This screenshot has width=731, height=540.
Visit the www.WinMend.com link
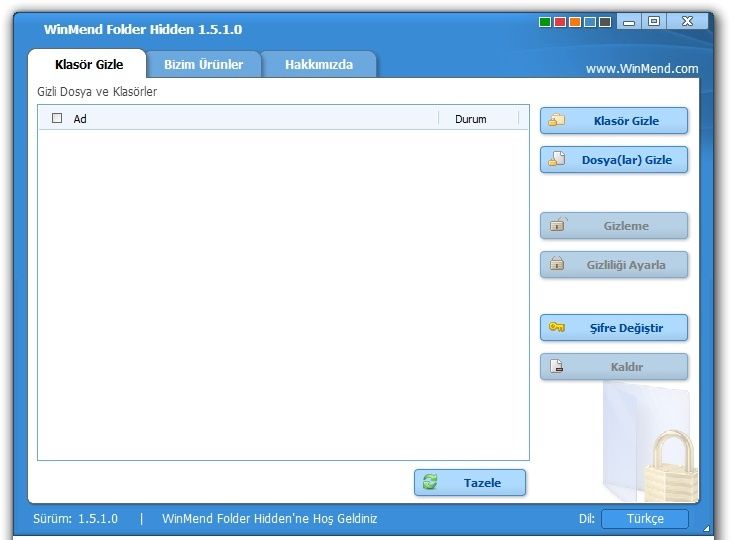[642, 69]
